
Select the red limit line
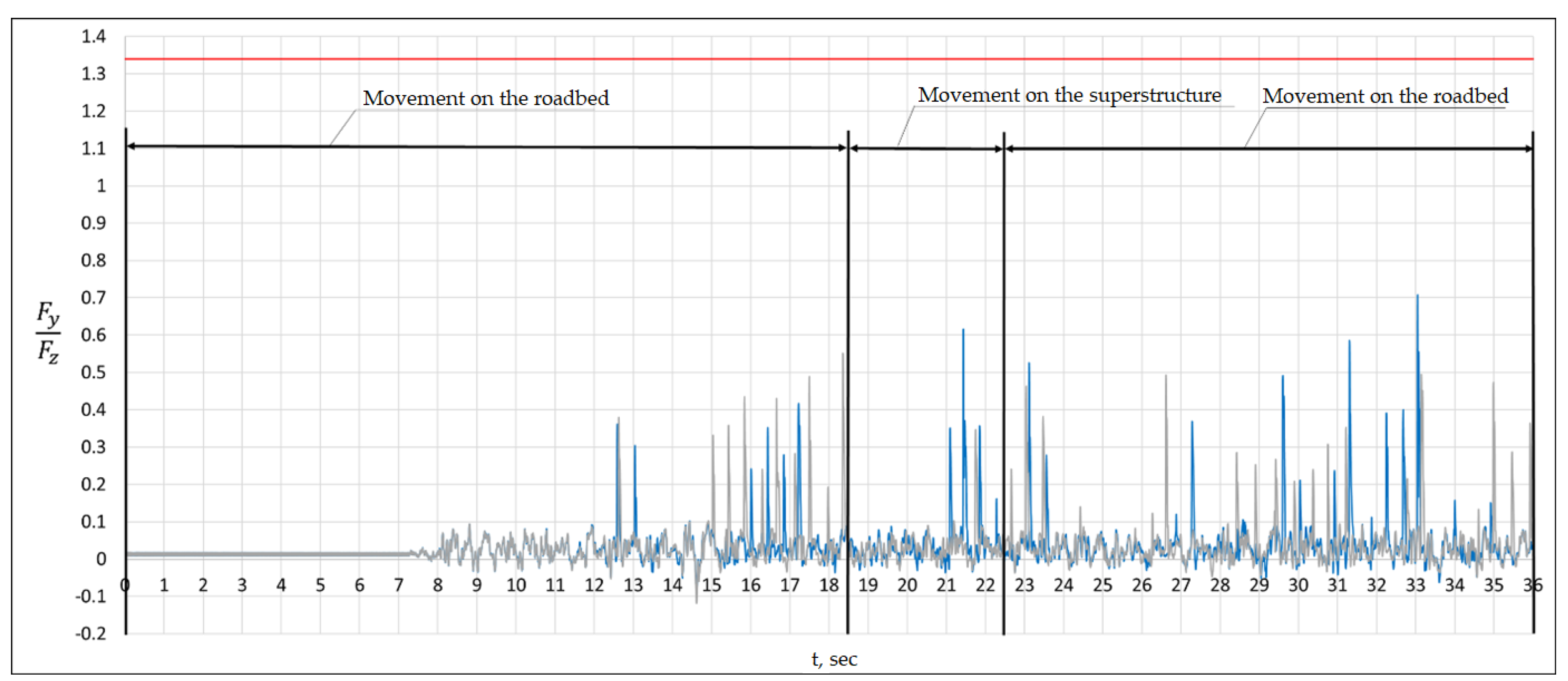[791, 59]
